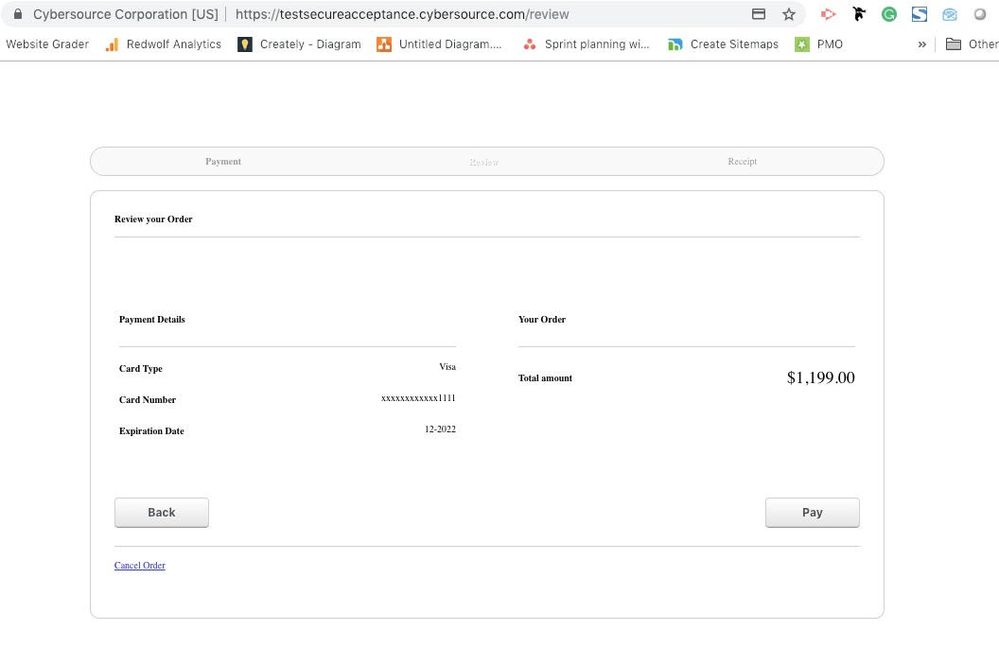Click the Back button
Screen dimensions: 999x648
click(x=161, y=512)
